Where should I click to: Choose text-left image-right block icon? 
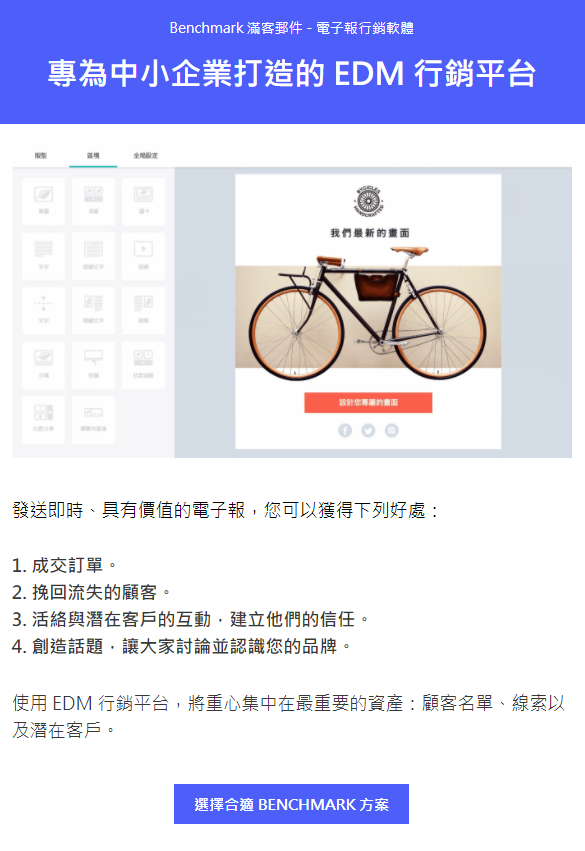click(143, 310)
